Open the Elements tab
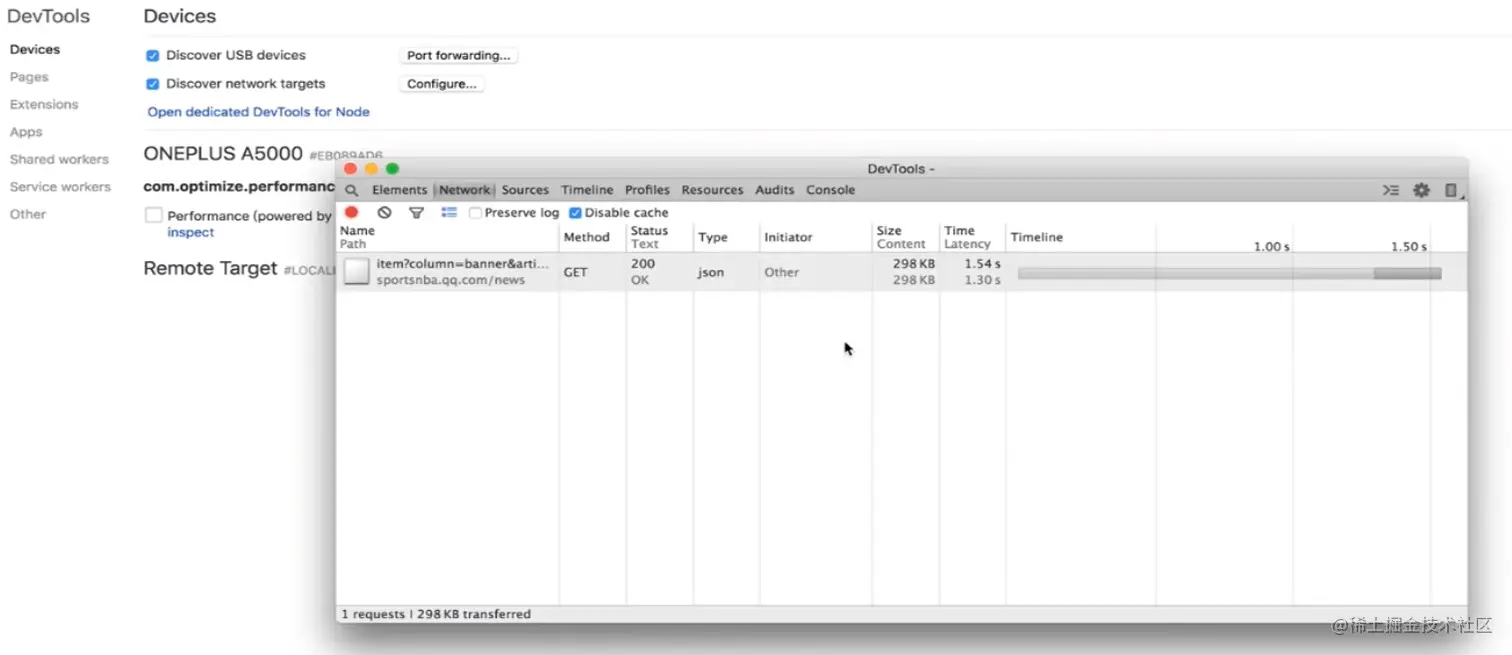 coord(399,190)
